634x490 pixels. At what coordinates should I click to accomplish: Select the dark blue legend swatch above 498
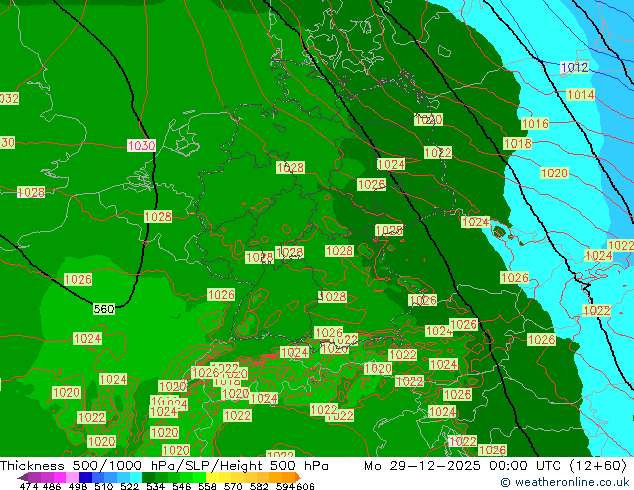click(x=85, y=477)
